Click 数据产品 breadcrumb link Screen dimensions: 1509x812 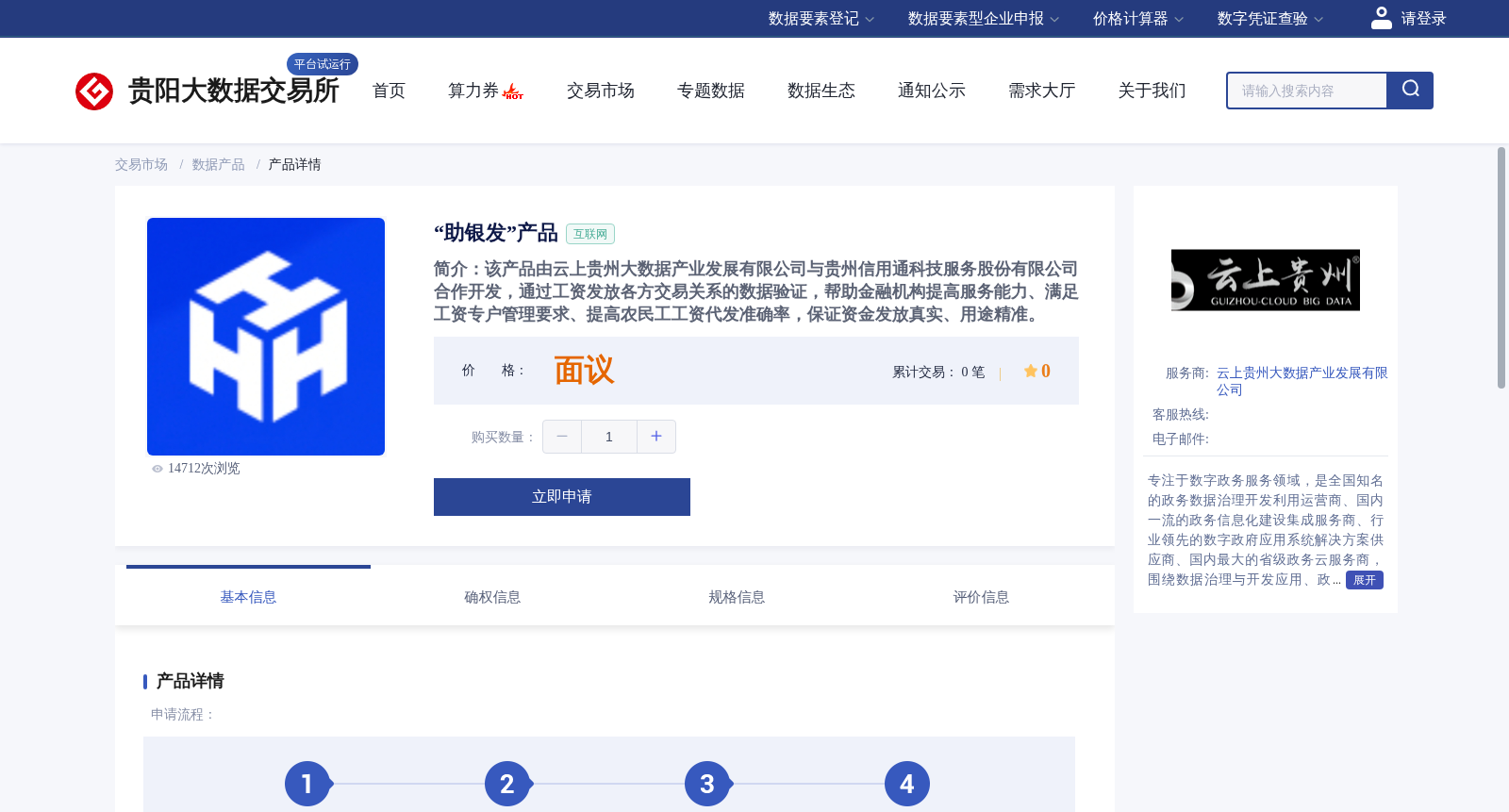(218, 165)
